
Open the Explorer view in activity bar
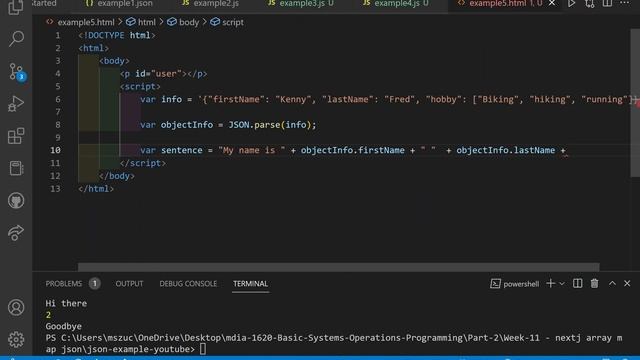coord(16,7)
